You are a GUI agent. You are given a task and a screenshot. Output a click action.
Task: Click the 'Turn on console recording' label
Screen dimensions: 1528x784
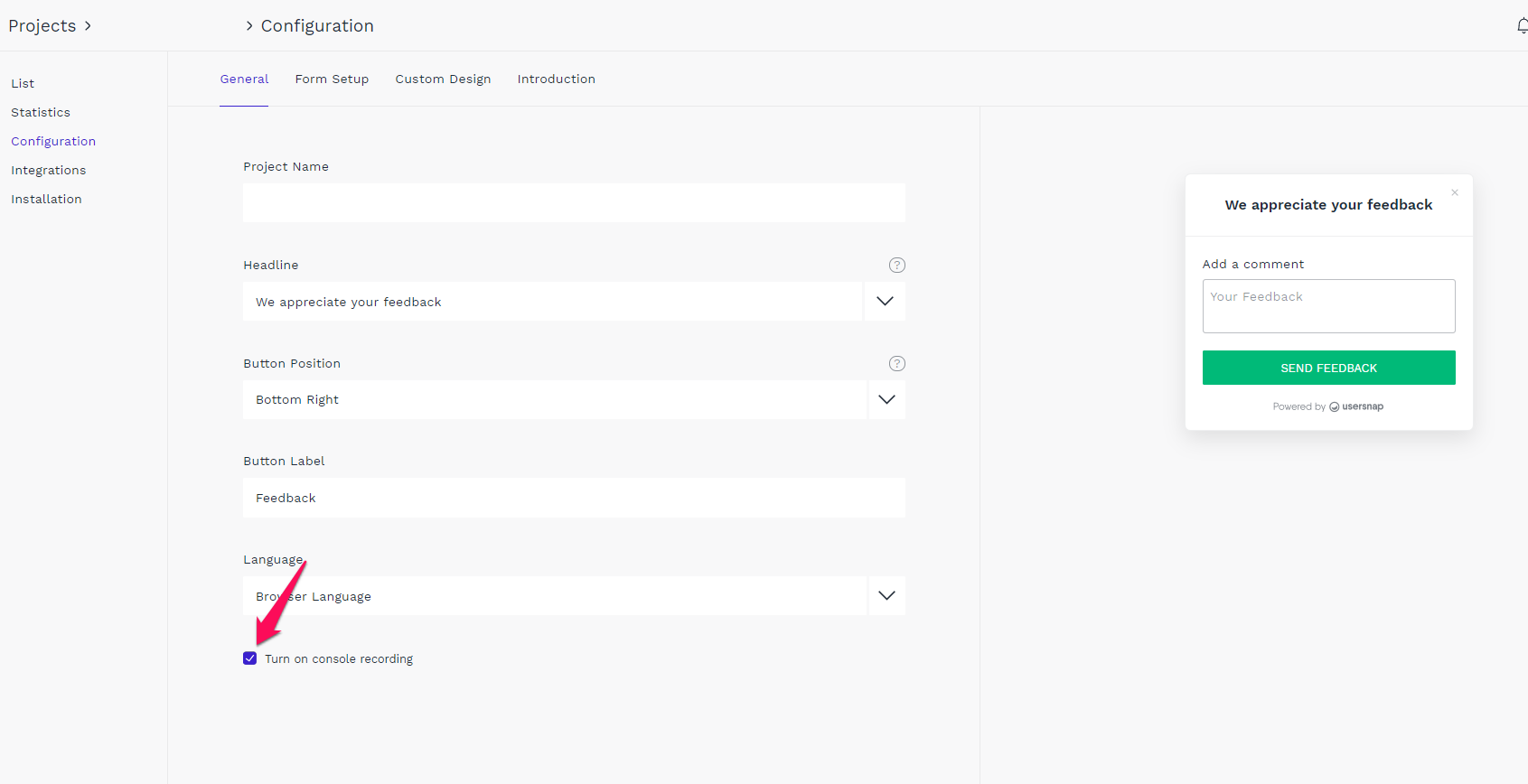(x=339, y=659)
